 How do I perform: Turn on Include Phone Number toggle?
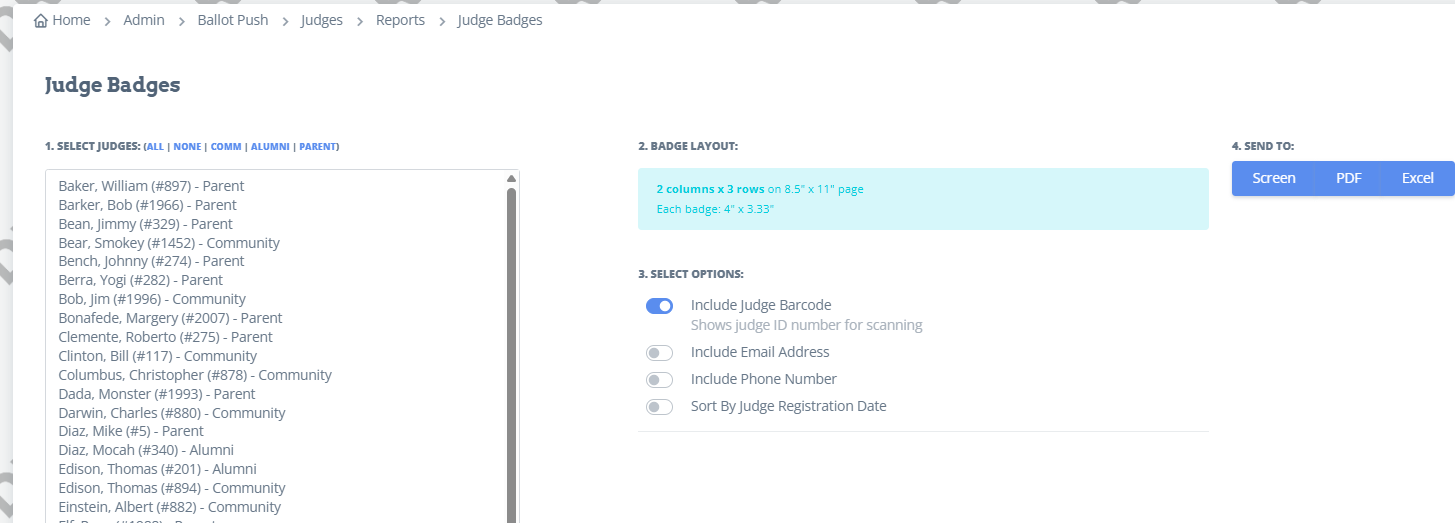point(659,380)
